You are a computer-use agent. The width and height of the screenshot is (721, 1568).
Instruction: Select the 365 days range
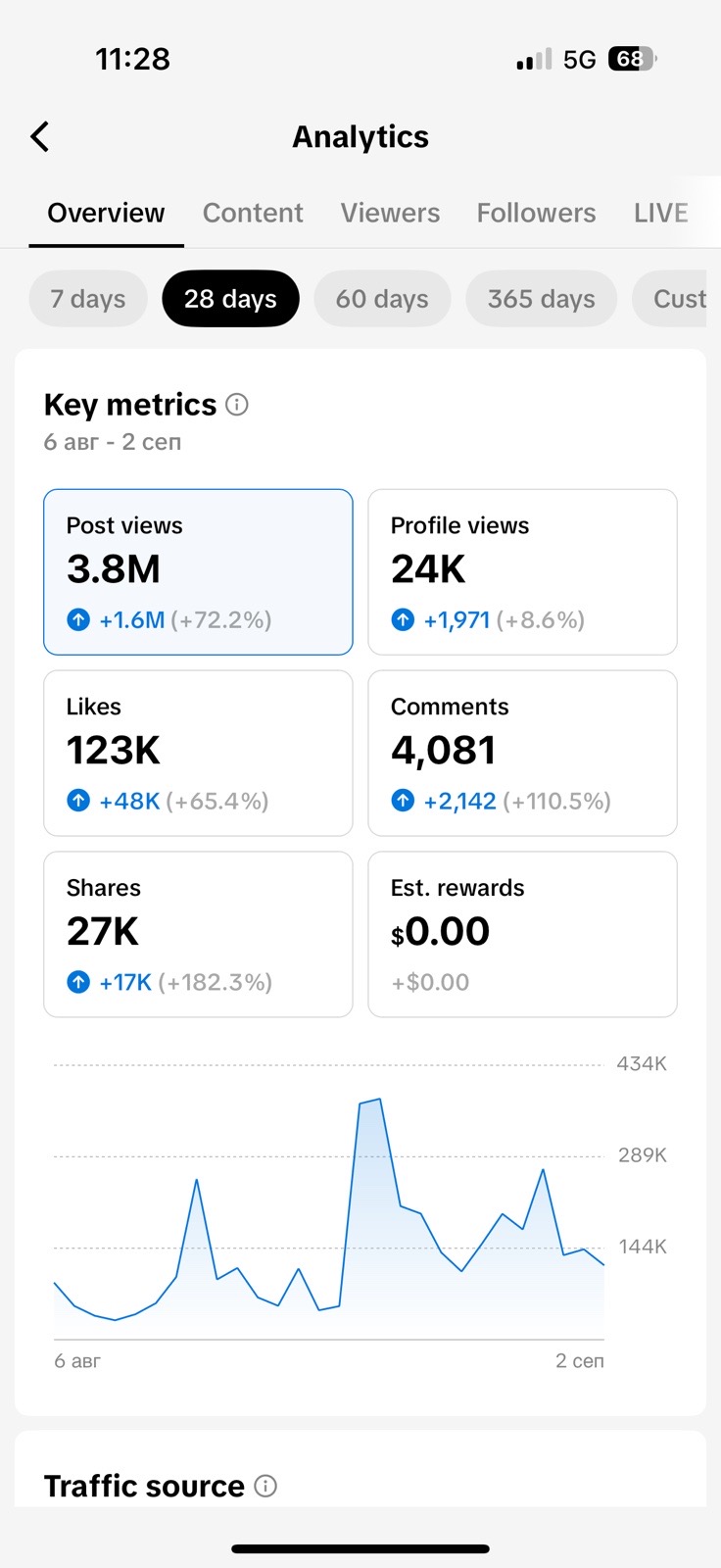click(542, 299)
